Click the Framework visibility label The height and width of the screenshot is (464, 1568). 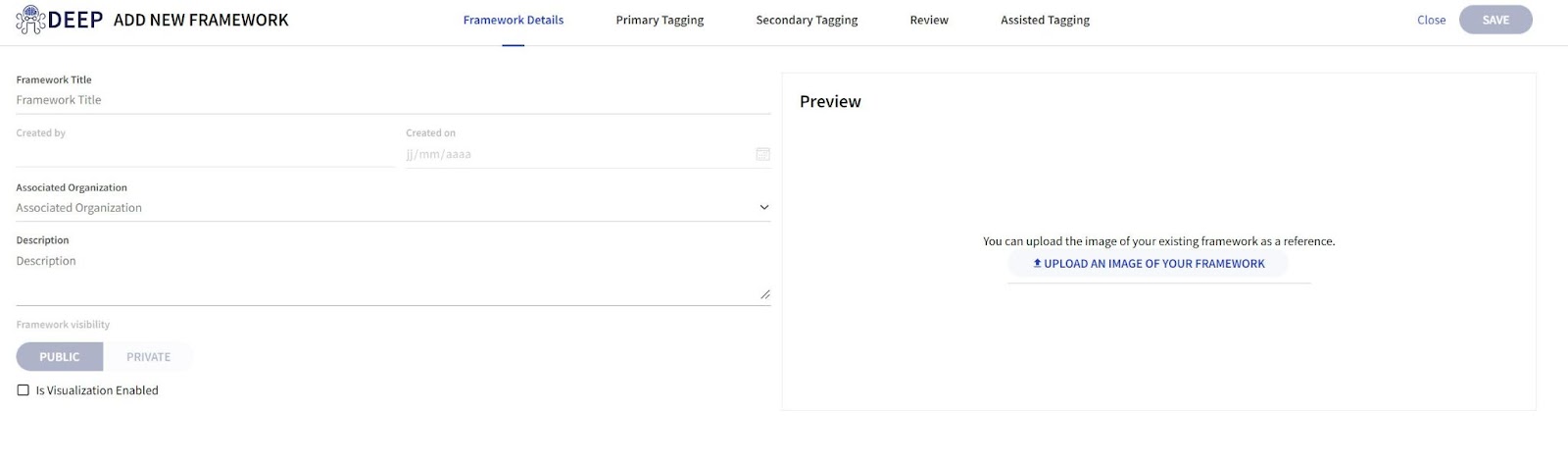(x=63, y=325)
